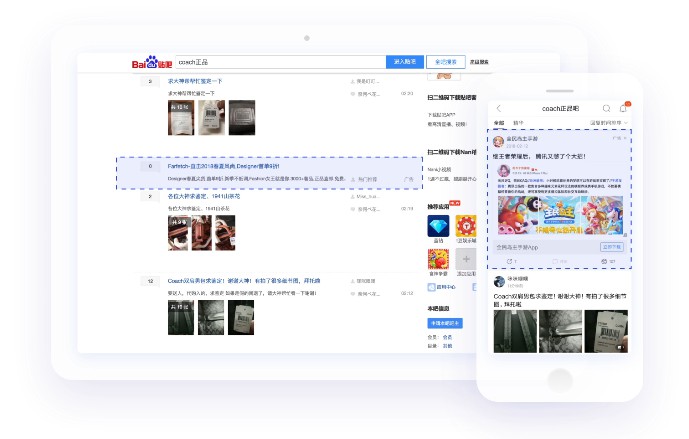Click the blue enter-tieba search button

point(405,62)
